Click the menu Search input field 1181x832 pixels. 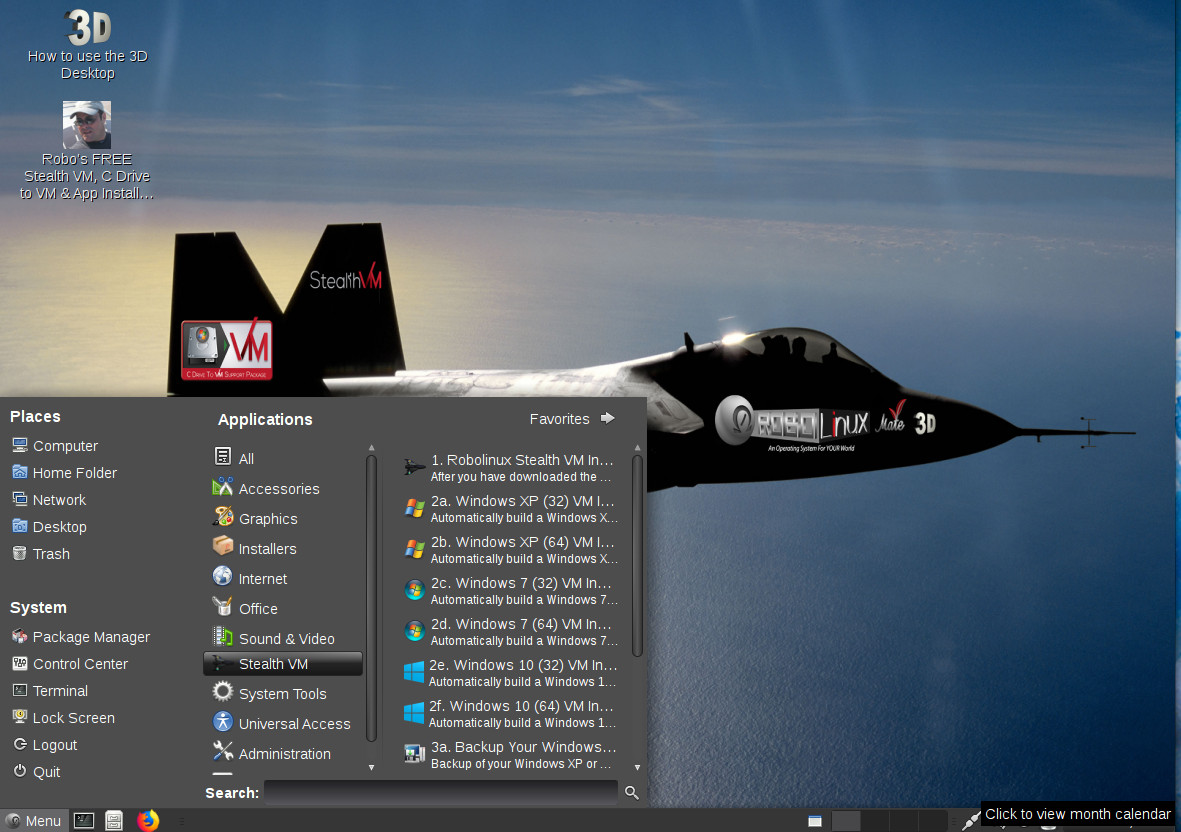441,792
